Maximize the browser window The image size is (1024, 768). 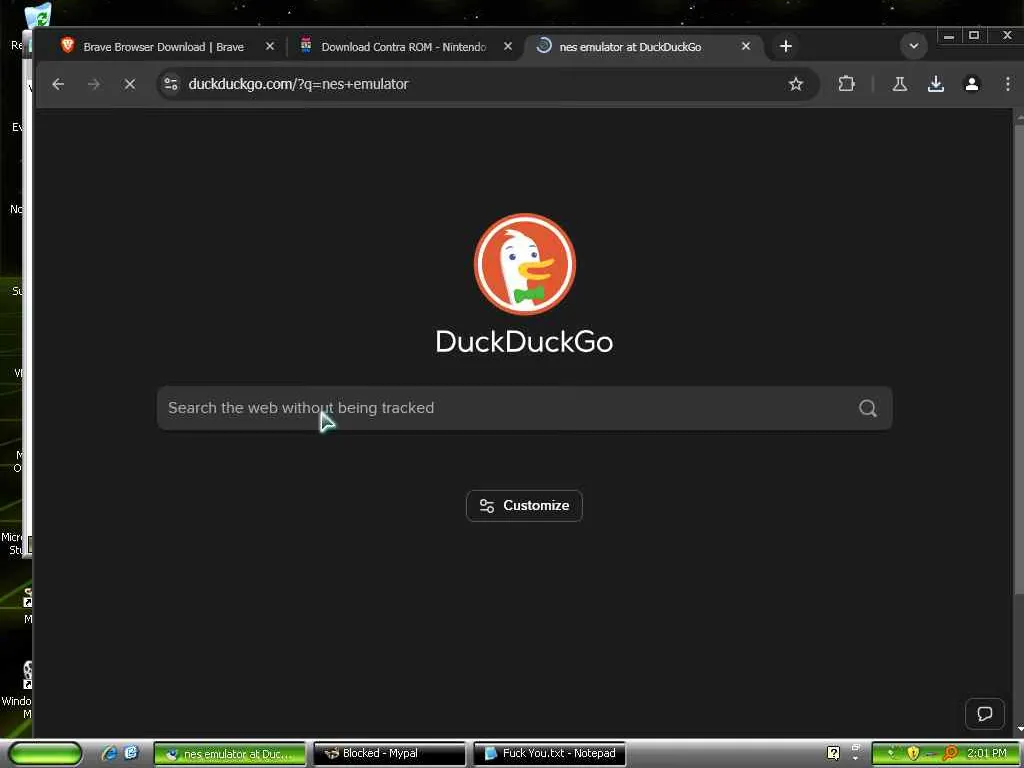974,36
